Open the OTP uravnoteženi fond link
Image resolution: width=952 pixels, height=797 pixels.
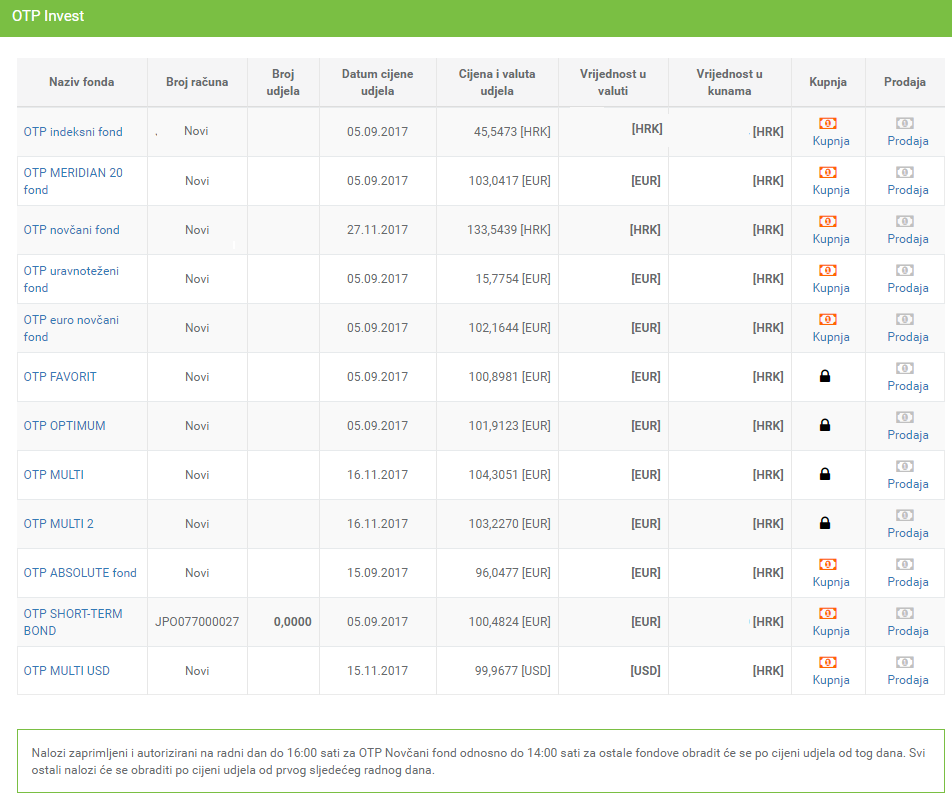[71, 279]
